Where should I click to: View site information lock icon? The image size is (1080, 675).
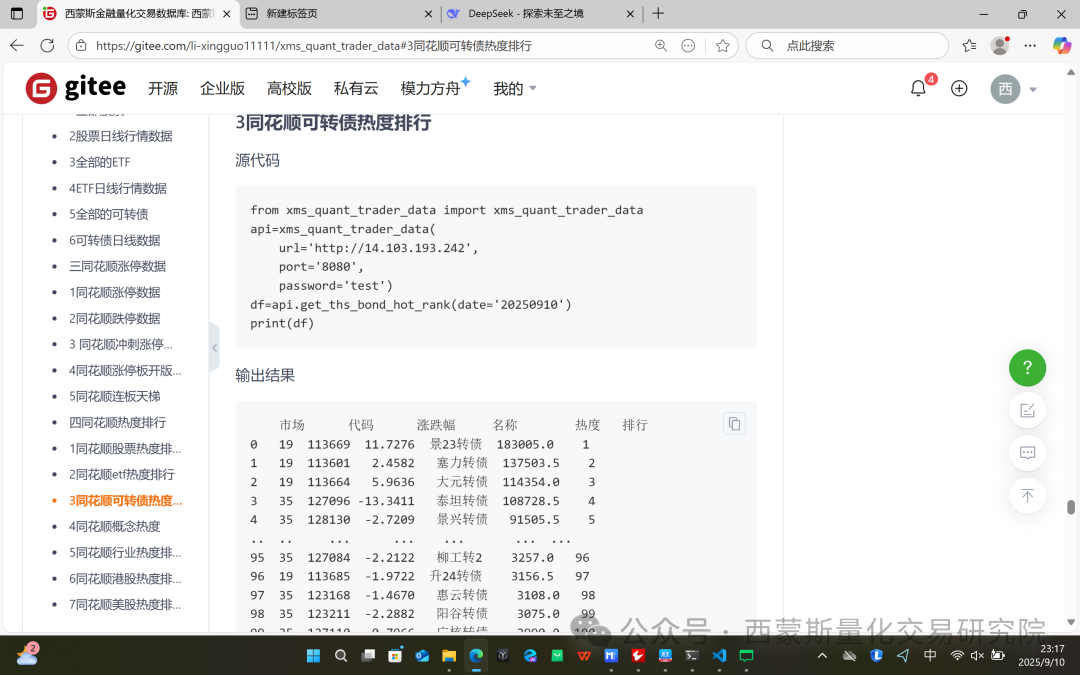(81, 45)
